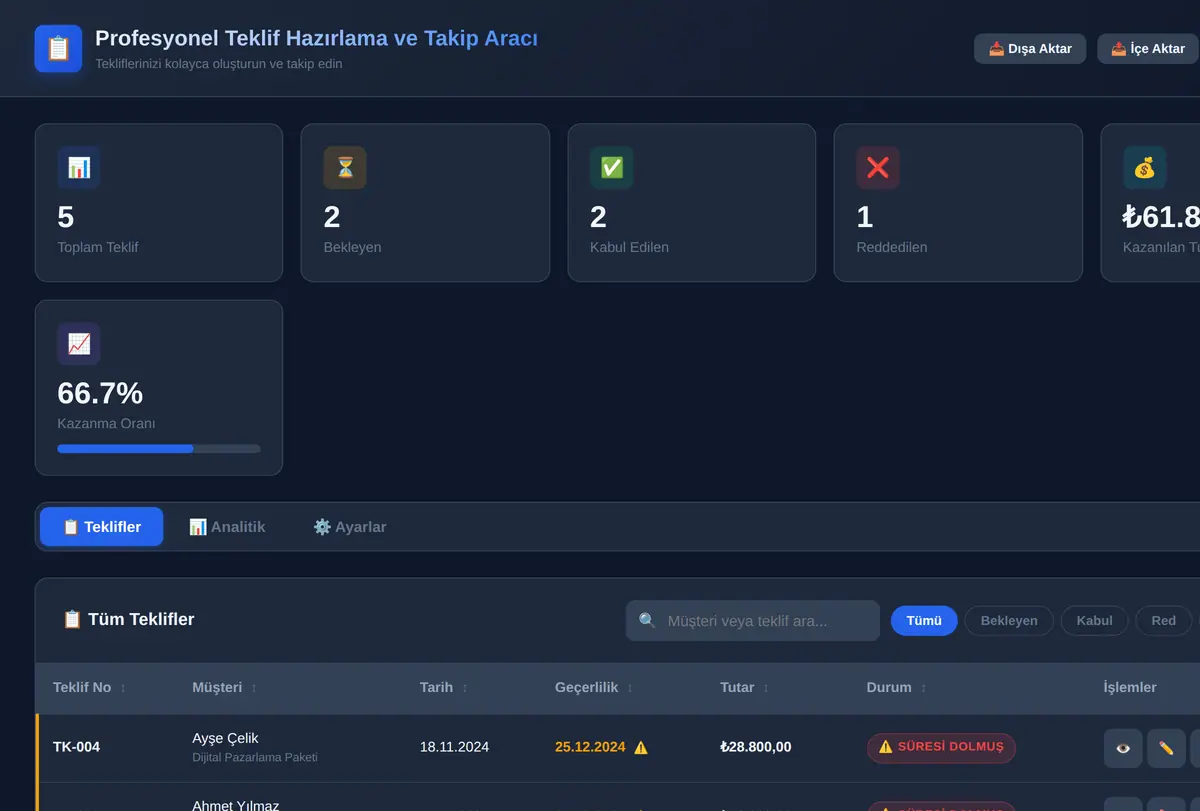Click the TK-004 offer number
Viewport: 1200px width, 811px height.
click(76, 747)
